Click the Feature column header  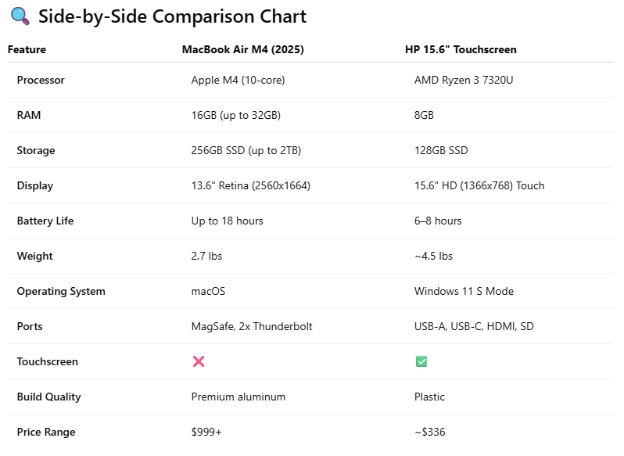(27, 49)
